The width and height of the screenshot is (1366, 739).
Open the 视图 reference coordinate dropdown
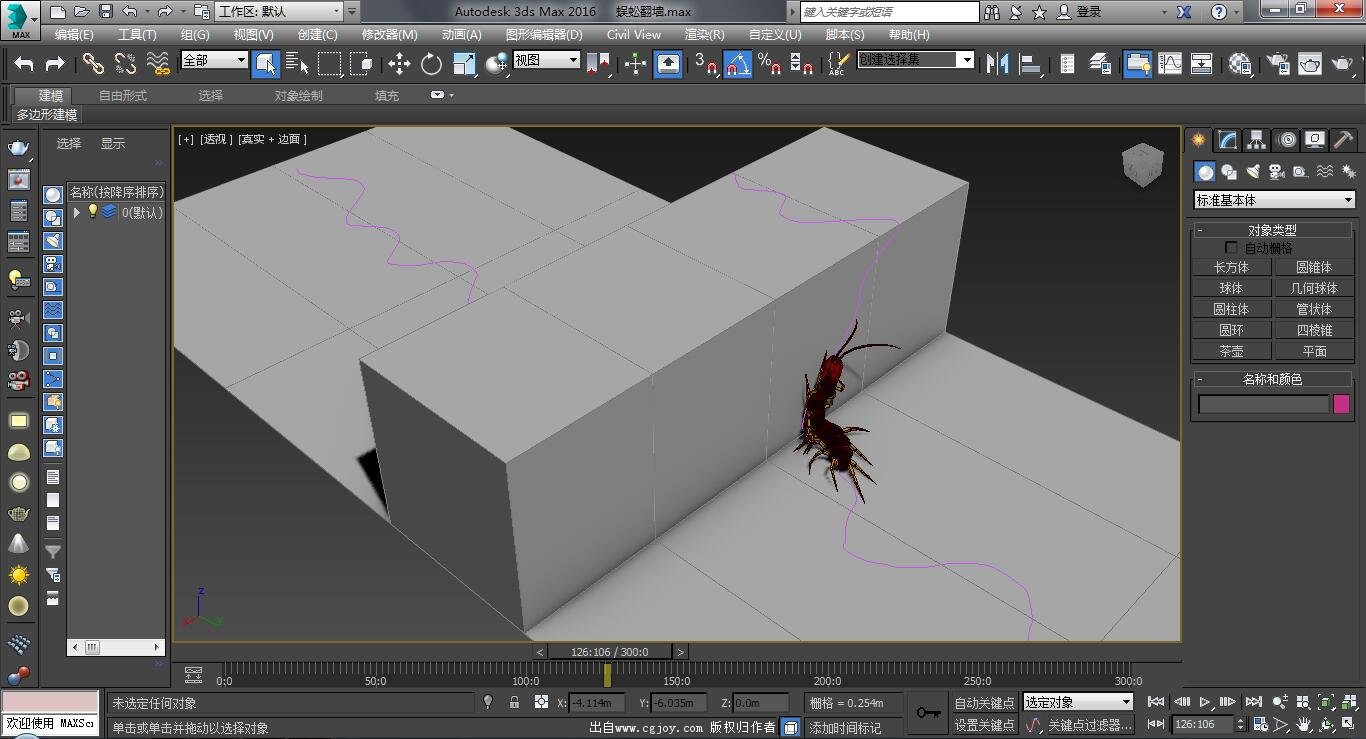(x=546, y=60)
